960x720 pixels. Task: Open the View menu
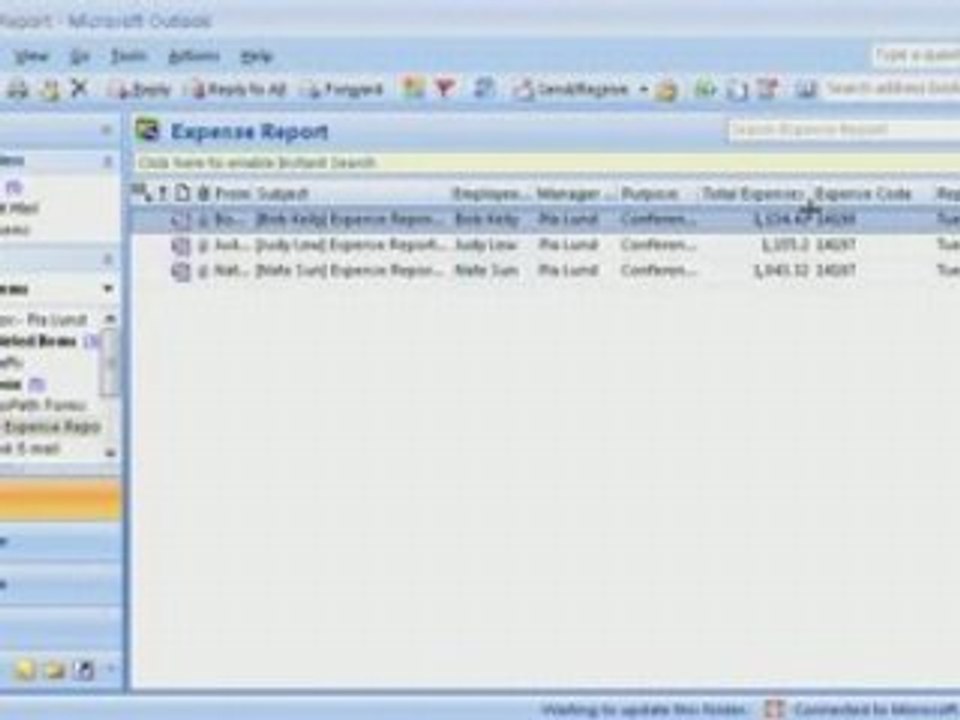pos(31,56)
